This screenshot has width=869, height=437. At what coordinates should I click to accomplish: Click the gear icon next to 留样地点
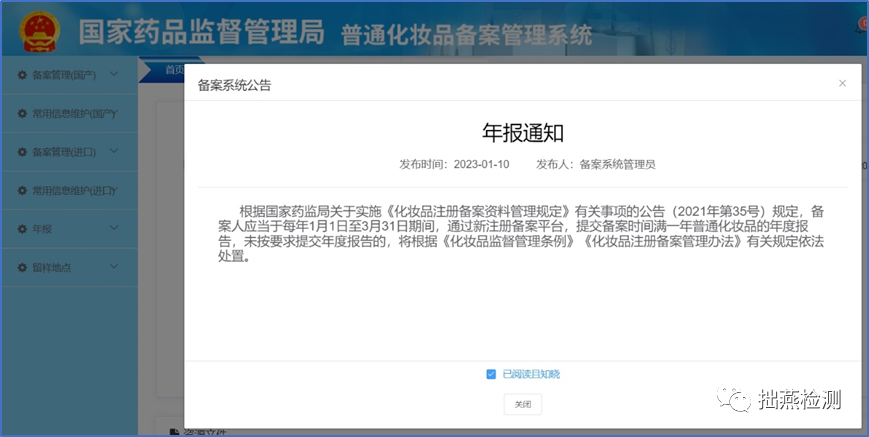[x=22, y=268]
